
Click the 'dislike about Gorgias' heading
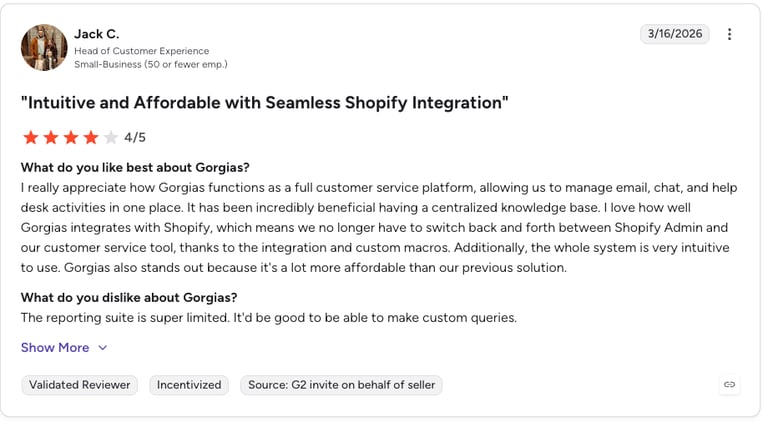coord(129,298)
